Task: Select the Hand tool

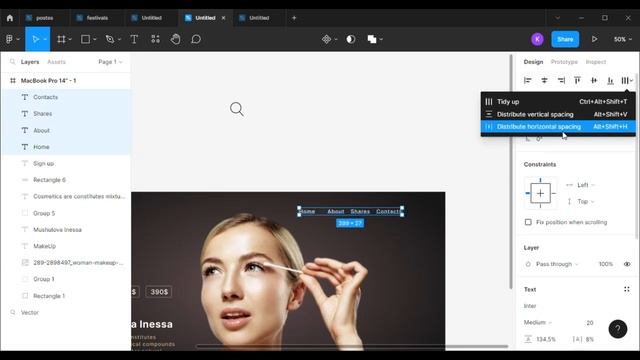Action: point(176,39)
